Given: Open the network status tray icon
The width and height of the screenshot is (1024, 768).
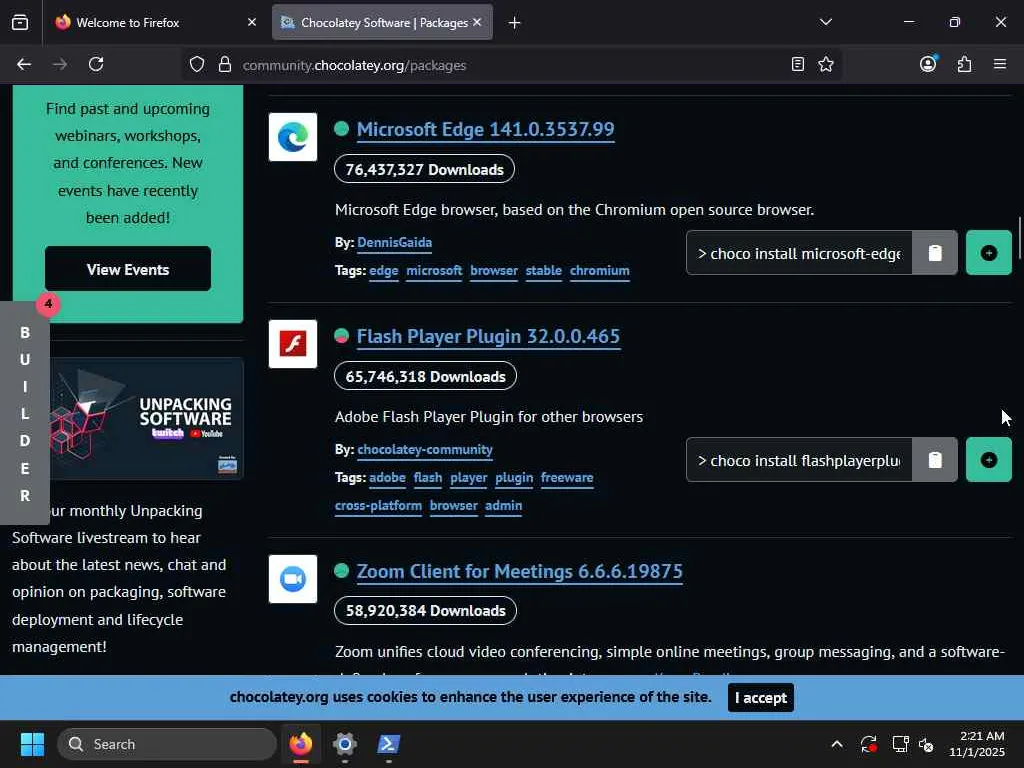Looking at the screenshot, I should coord(901,744).
